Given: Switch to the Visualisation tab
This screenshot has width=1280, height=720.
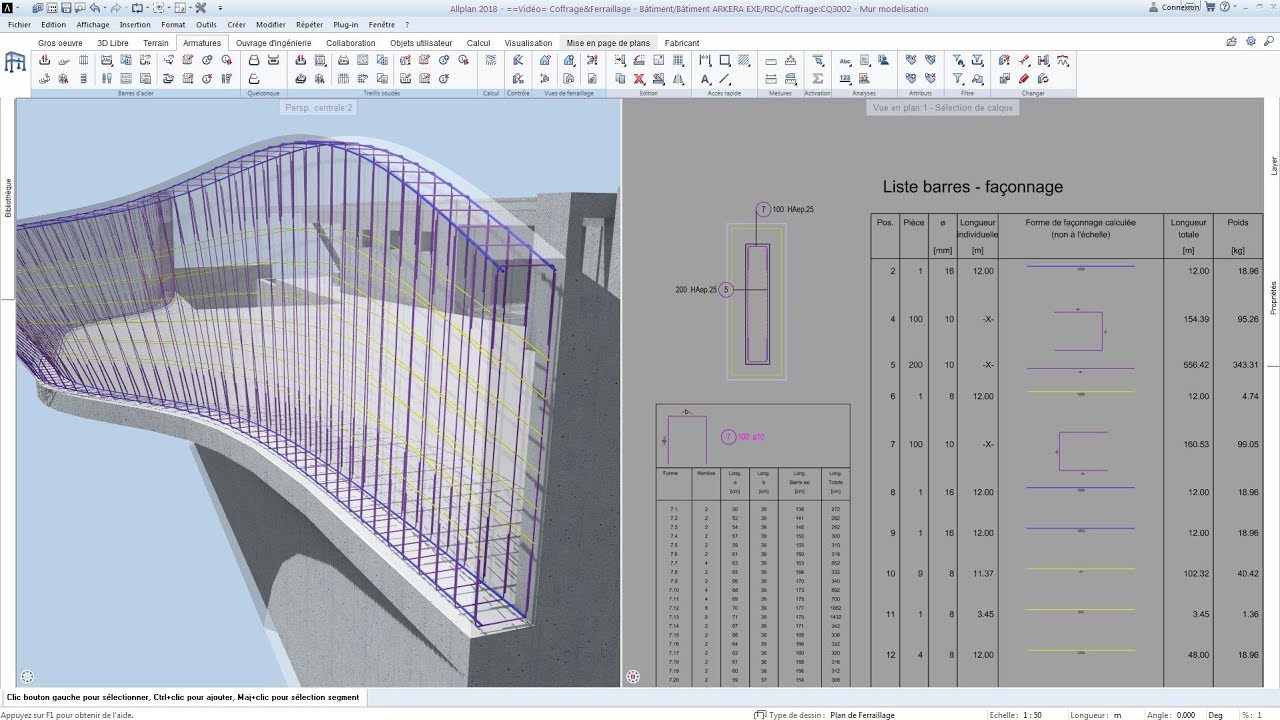Looking at the screenshot, I should point(528,43).
